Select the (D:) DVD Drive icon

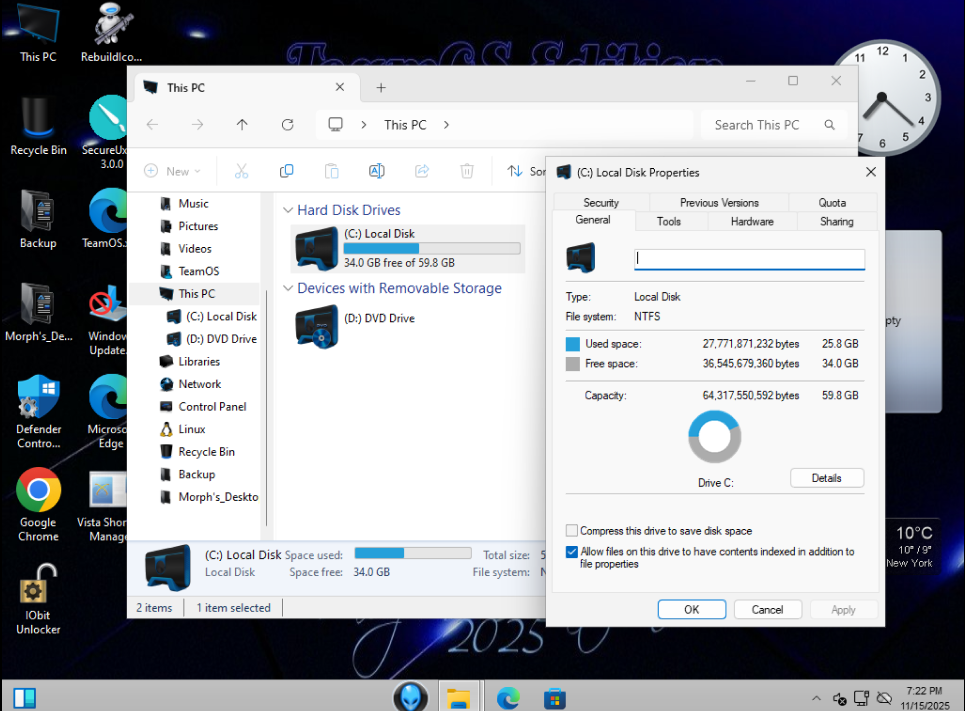click(317, 326)
